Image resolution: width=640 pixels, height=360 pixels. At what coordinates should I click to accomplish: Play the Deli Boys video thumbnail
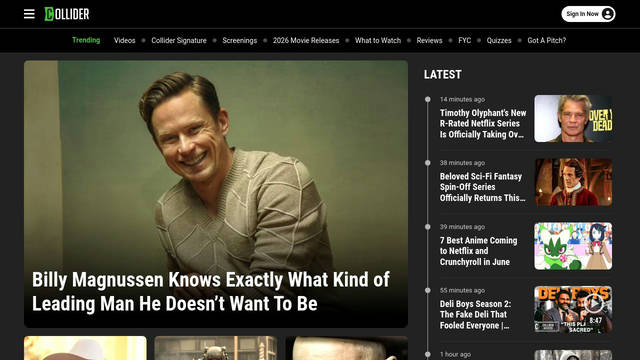(573, 309)
